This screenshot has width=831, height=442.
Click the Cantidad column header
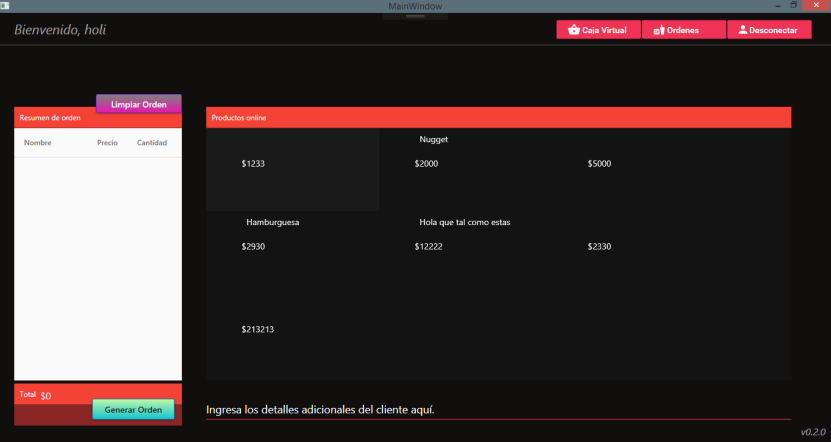[x=152, y=143]
